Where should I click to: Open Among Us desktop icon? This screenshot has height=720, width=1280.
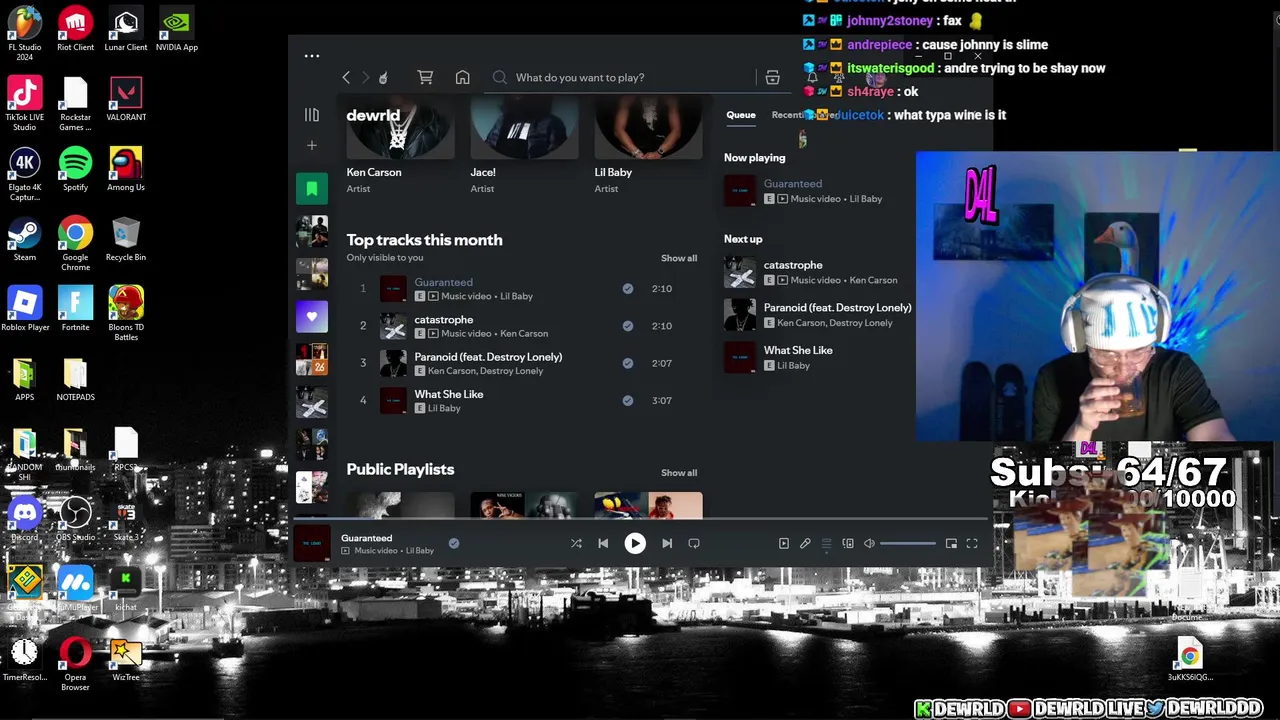coord(126,170)
